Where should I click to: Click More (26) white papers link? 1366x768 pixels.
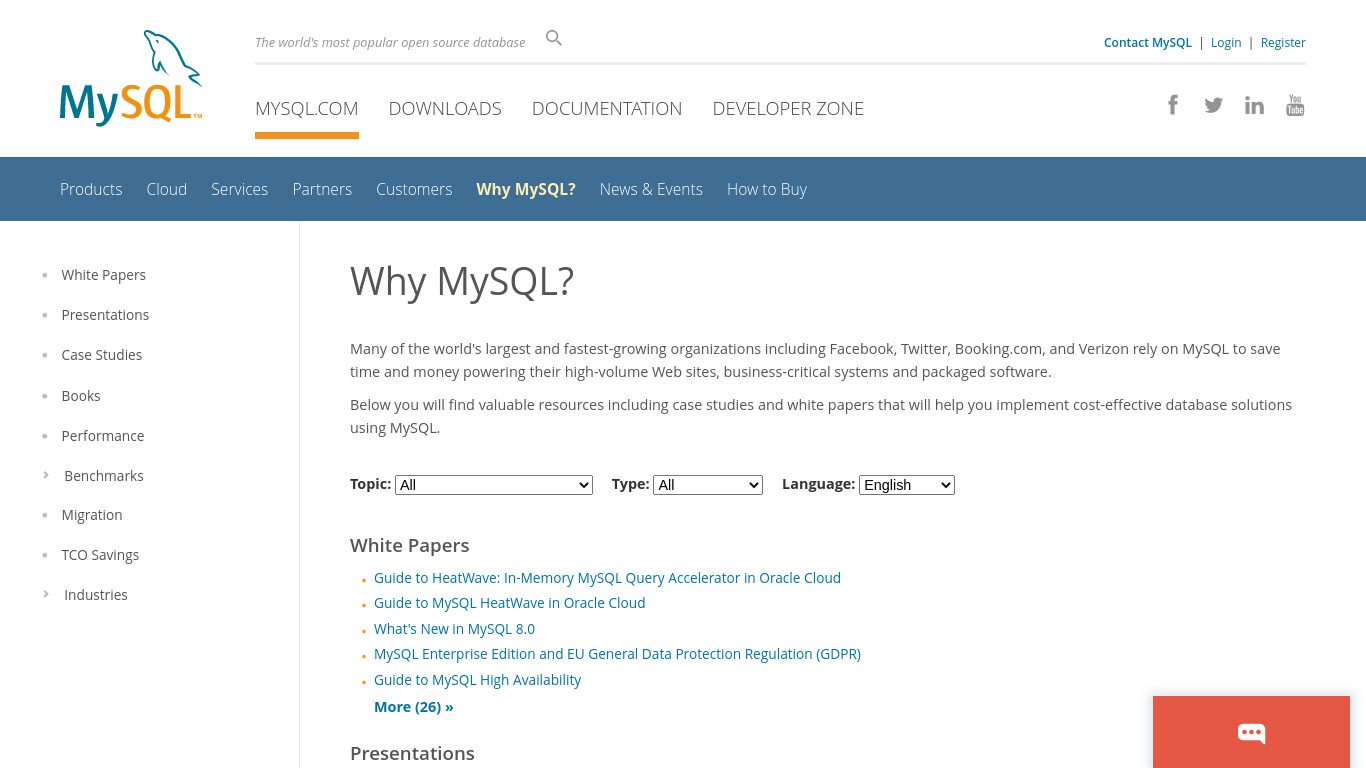click(x=414, y=707)
